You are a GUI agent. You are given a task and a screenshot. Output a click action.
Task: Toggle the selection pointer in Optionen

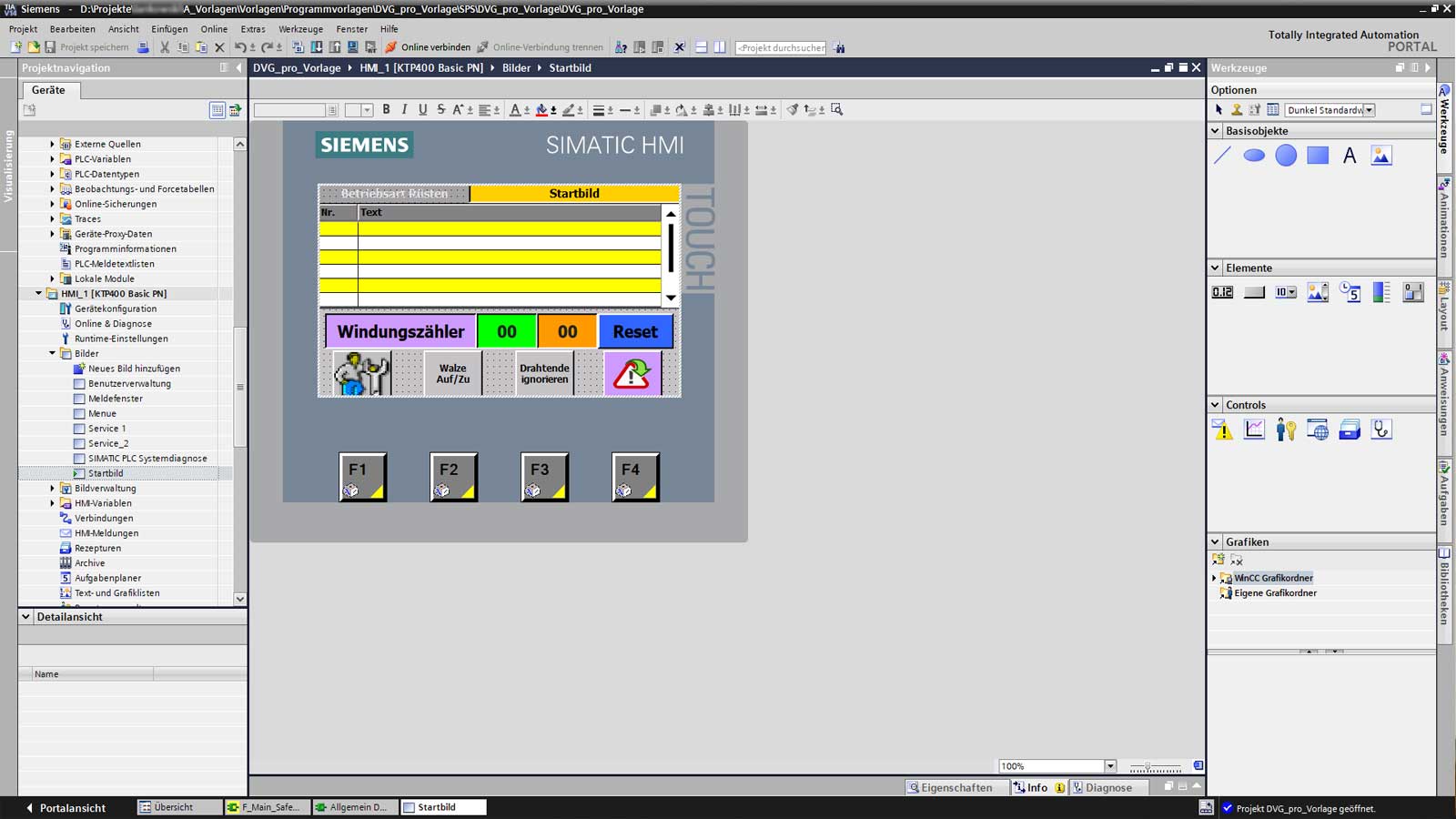[1218, 109]
